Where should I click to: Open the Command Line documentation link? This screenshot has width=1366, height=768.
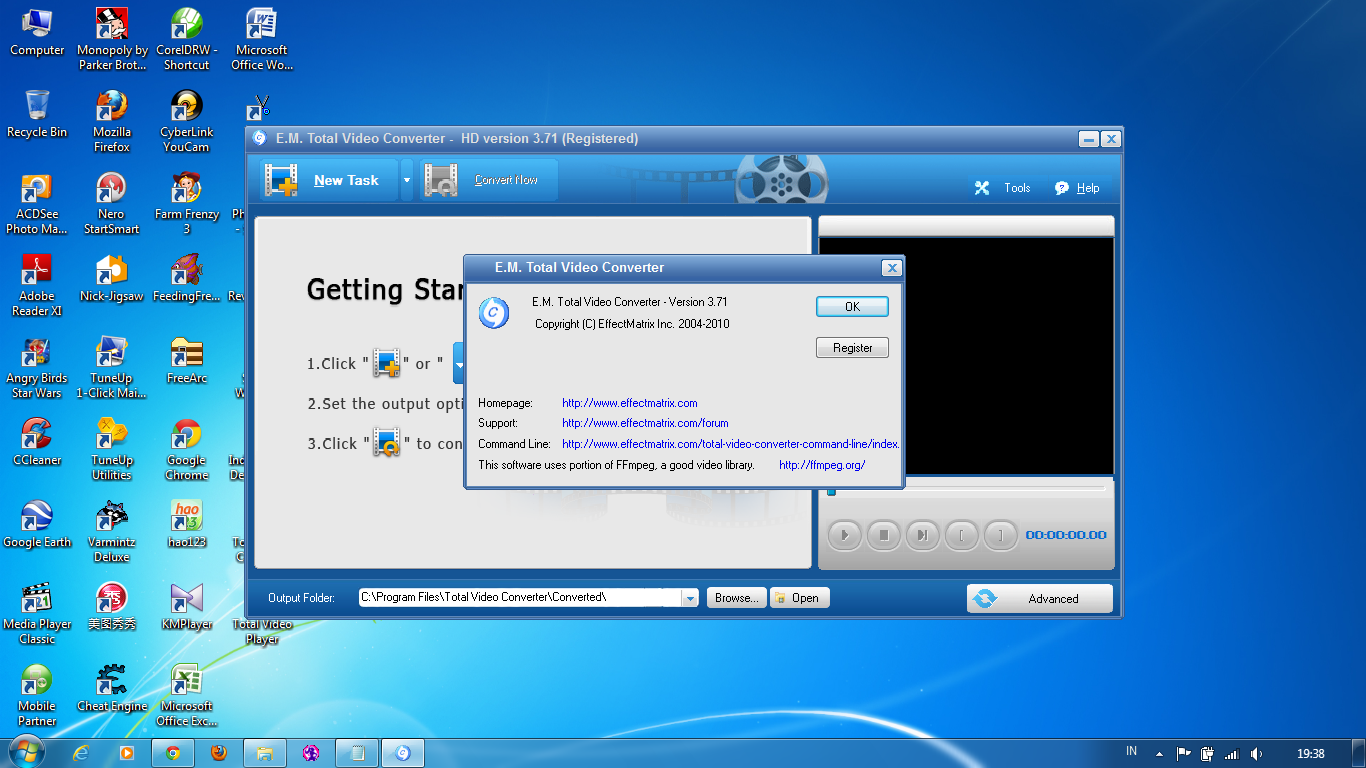point(731,444)
